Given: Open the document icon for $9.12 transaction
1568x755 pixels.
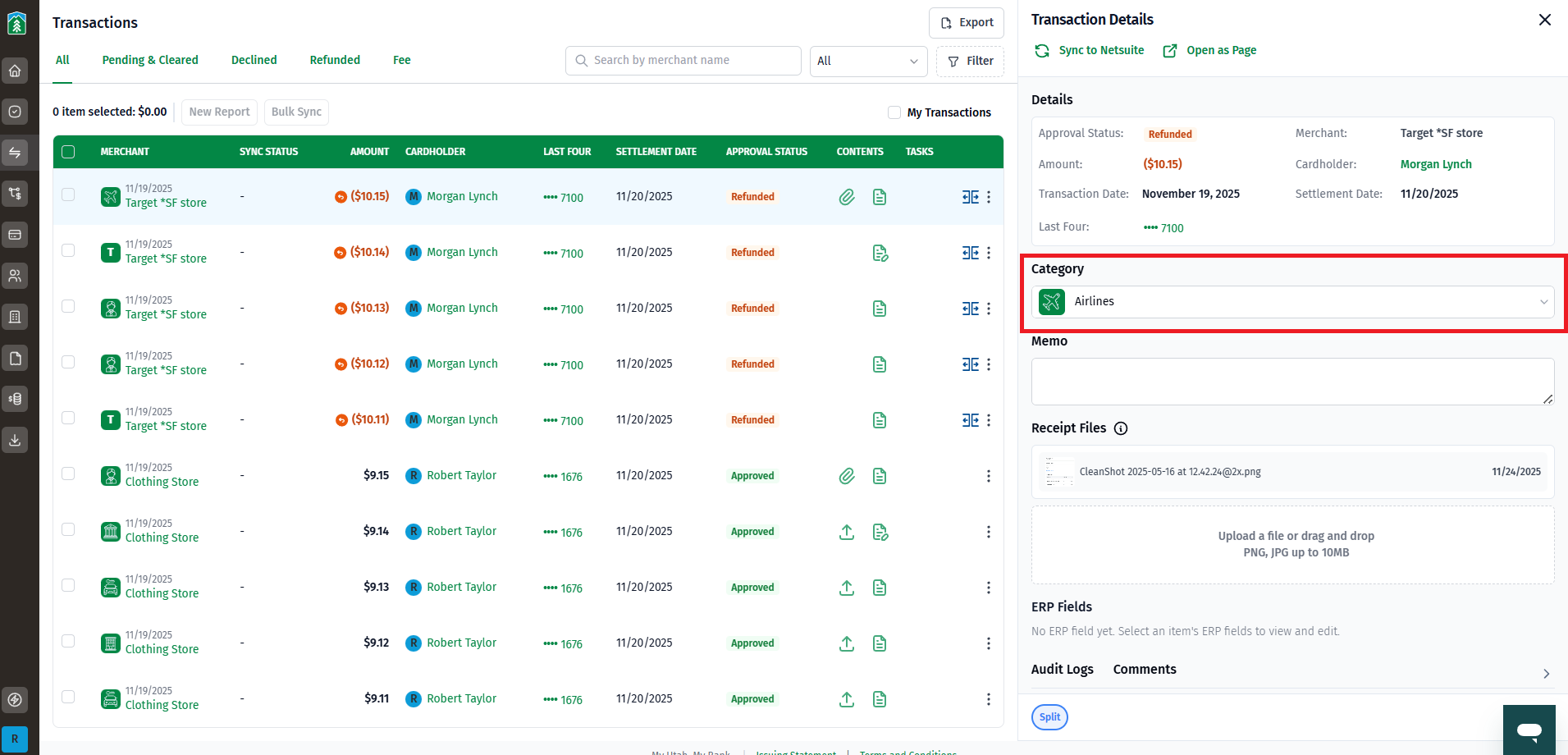Looking at the screenshot, I should point(880,643).
